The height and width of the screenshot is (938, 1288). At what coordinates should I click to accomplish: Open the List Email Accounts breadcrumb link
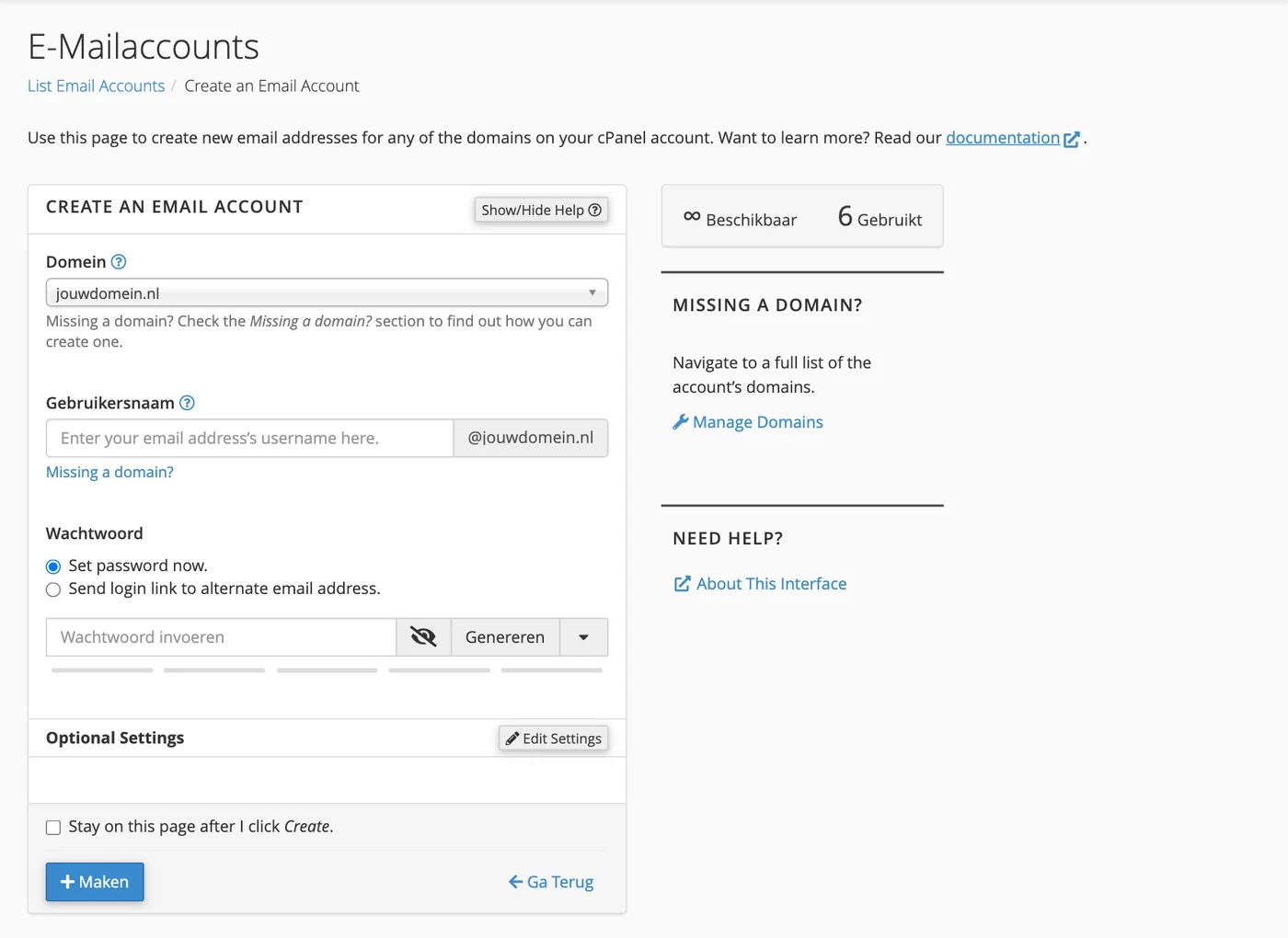[x=96, y=86]
